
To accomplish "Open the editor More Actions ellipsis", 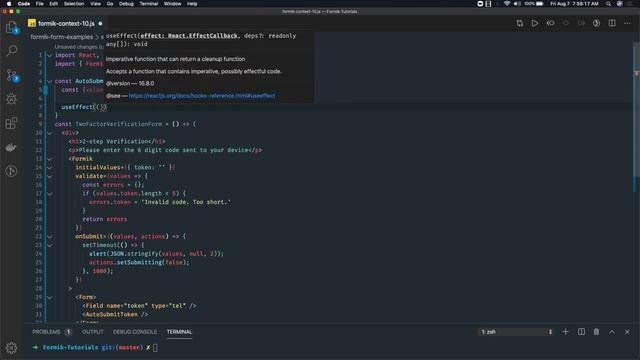I will (627, 23).
